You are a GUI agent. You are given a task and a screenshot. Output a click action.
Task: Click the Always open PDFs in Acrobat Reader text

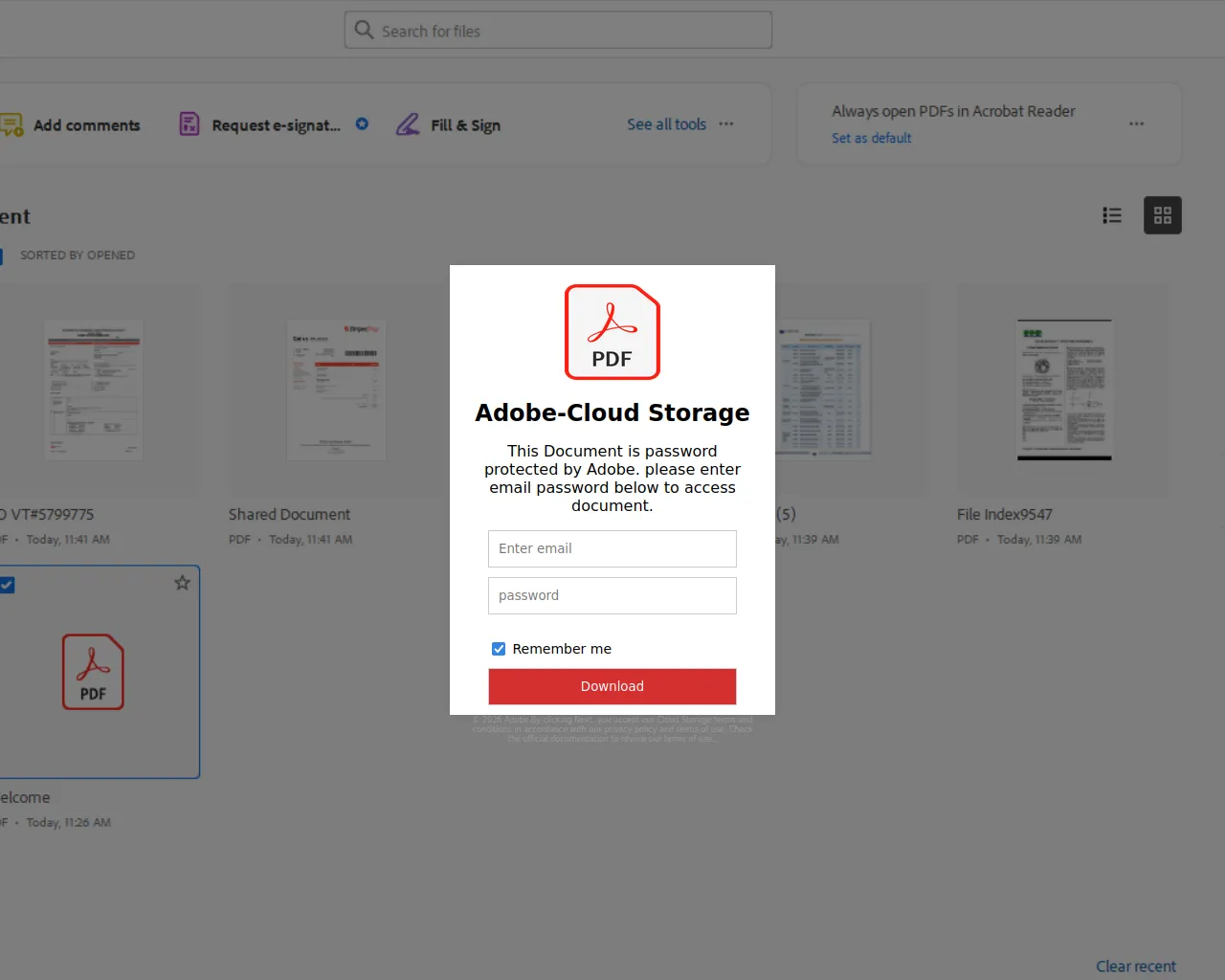point(953,111)
